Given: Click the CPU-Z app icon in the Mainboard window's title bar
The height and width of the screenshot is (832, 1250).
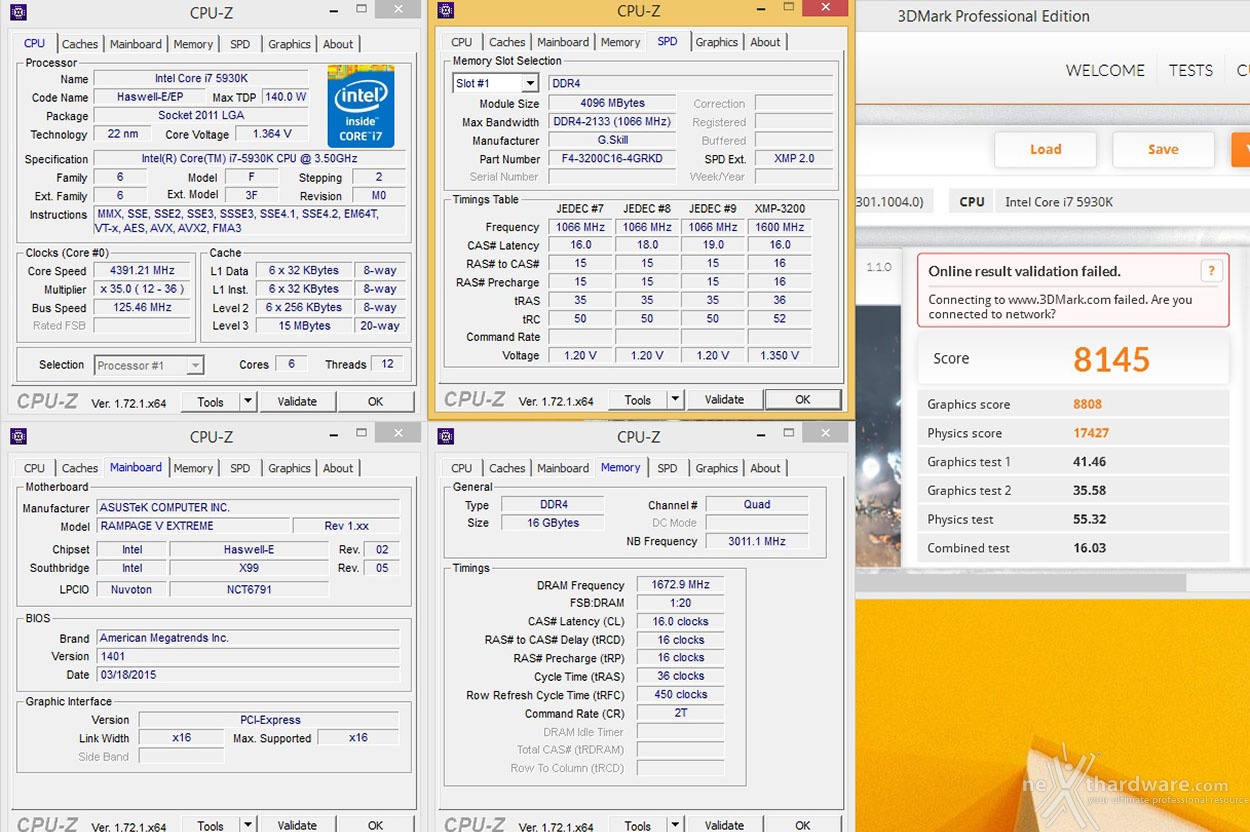Looking at the screenshot, I should point(18,436).
